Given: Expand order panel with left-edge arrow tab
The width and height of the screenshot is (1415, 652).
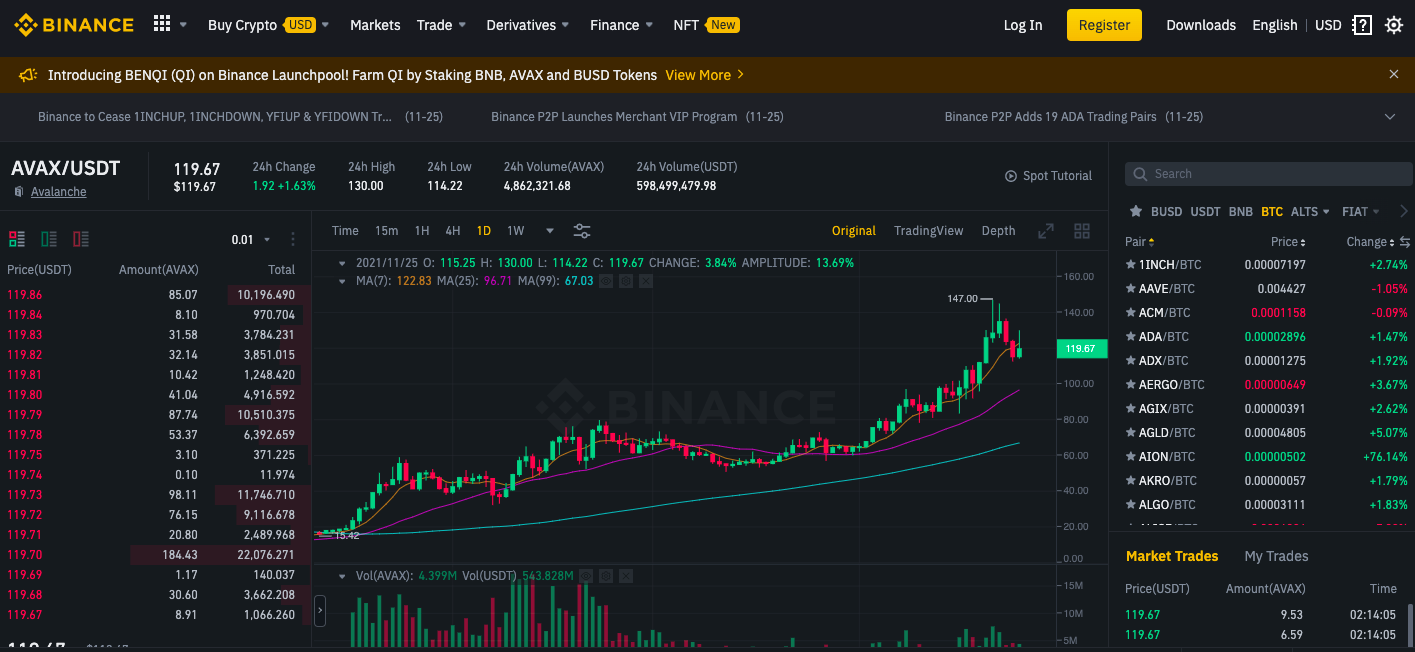Looking at the screenshot, I should pos(320,609).
